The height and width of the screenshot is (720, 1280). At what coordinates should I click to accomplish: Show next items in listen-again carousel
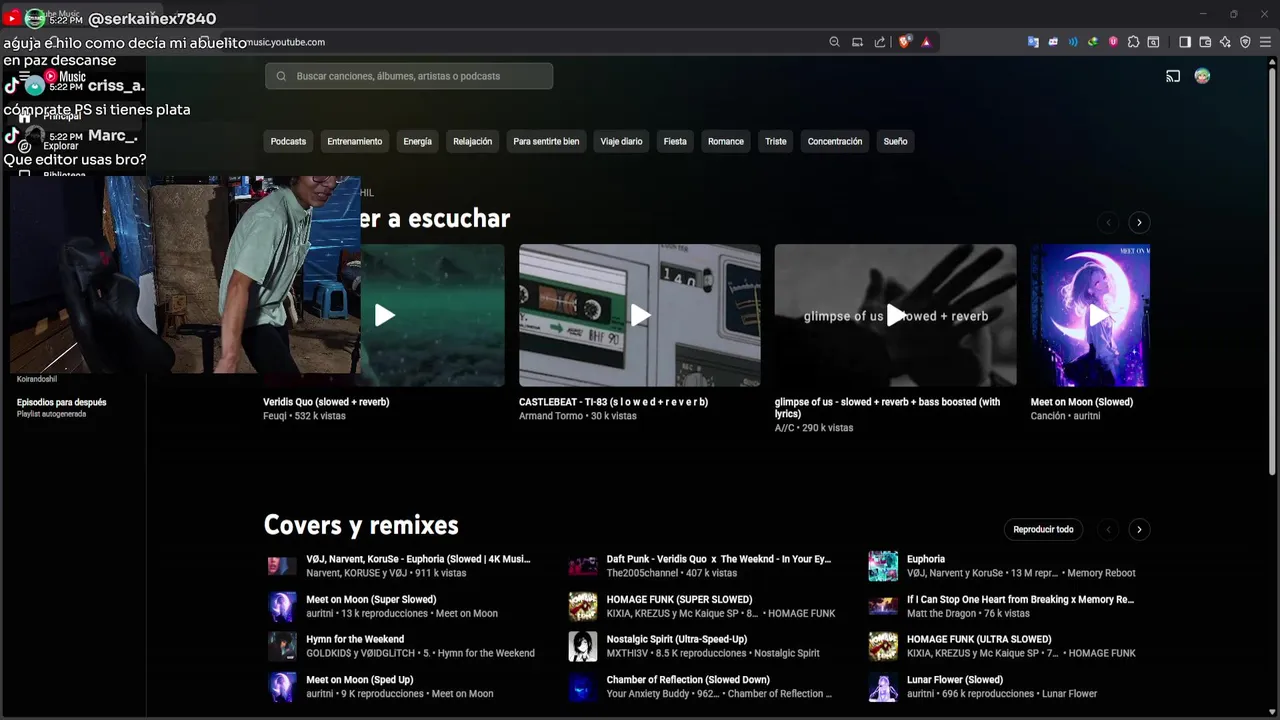(1139, 222)
